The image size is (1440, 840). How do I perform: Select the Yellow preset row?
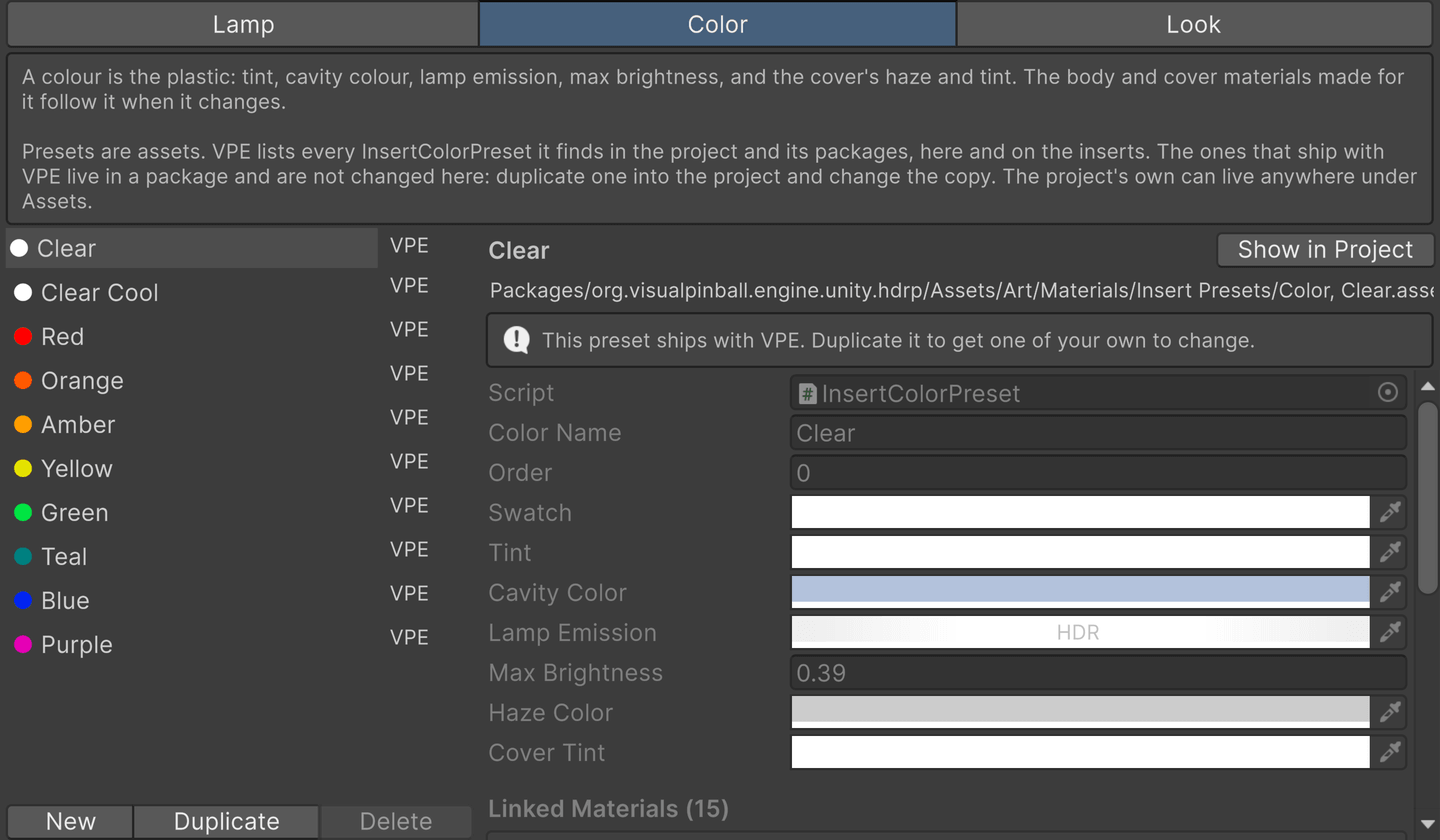[192, 469]
